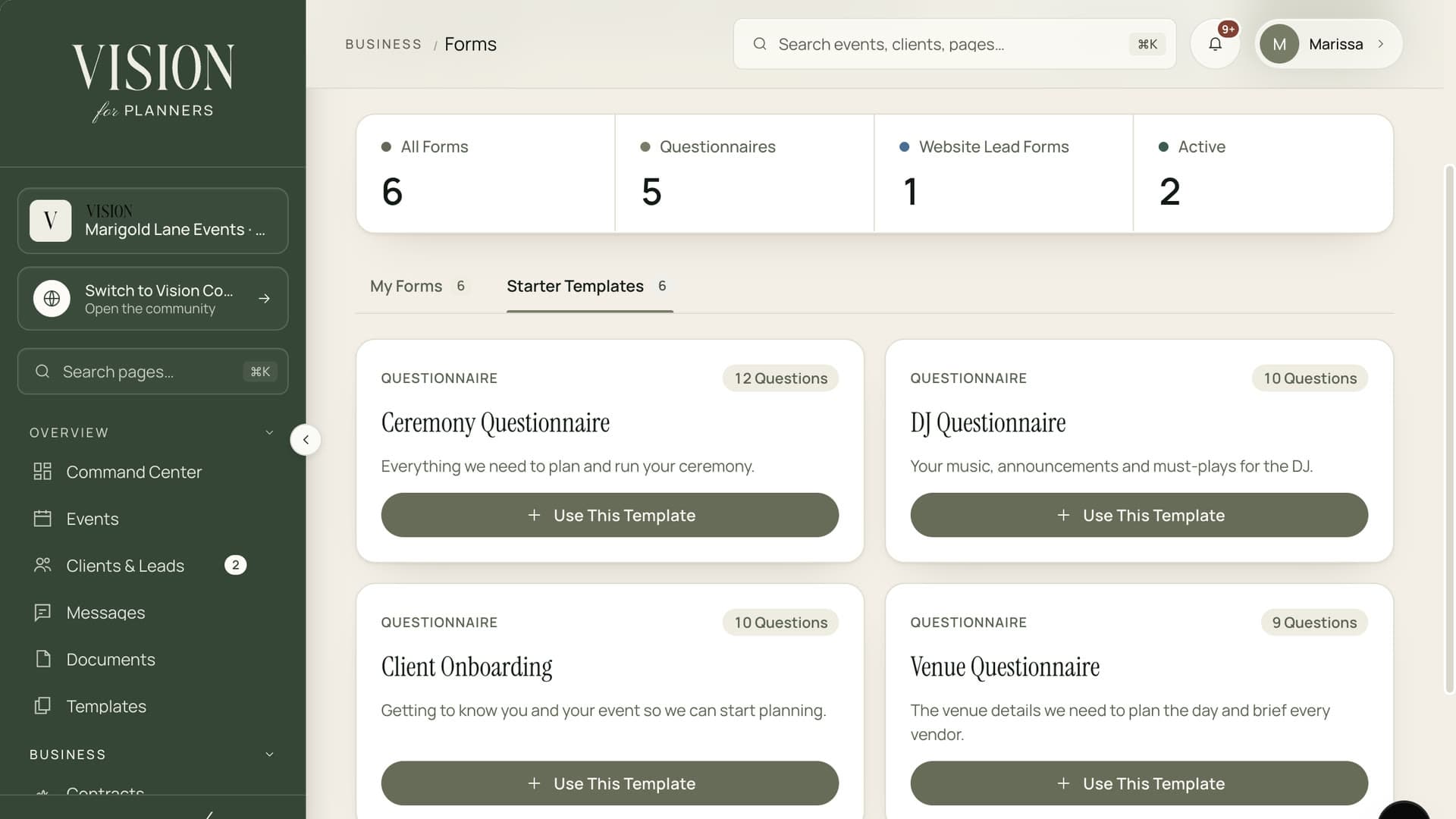The image size is (1456, 819).
Task: Click the Documents file icon
Action: [42, 659]
